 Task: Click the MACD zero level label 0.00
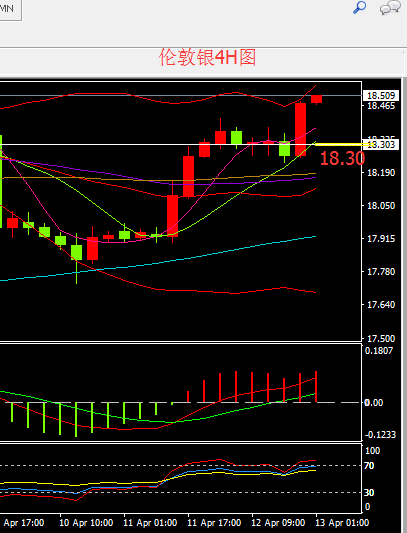(x=374, y=403)
